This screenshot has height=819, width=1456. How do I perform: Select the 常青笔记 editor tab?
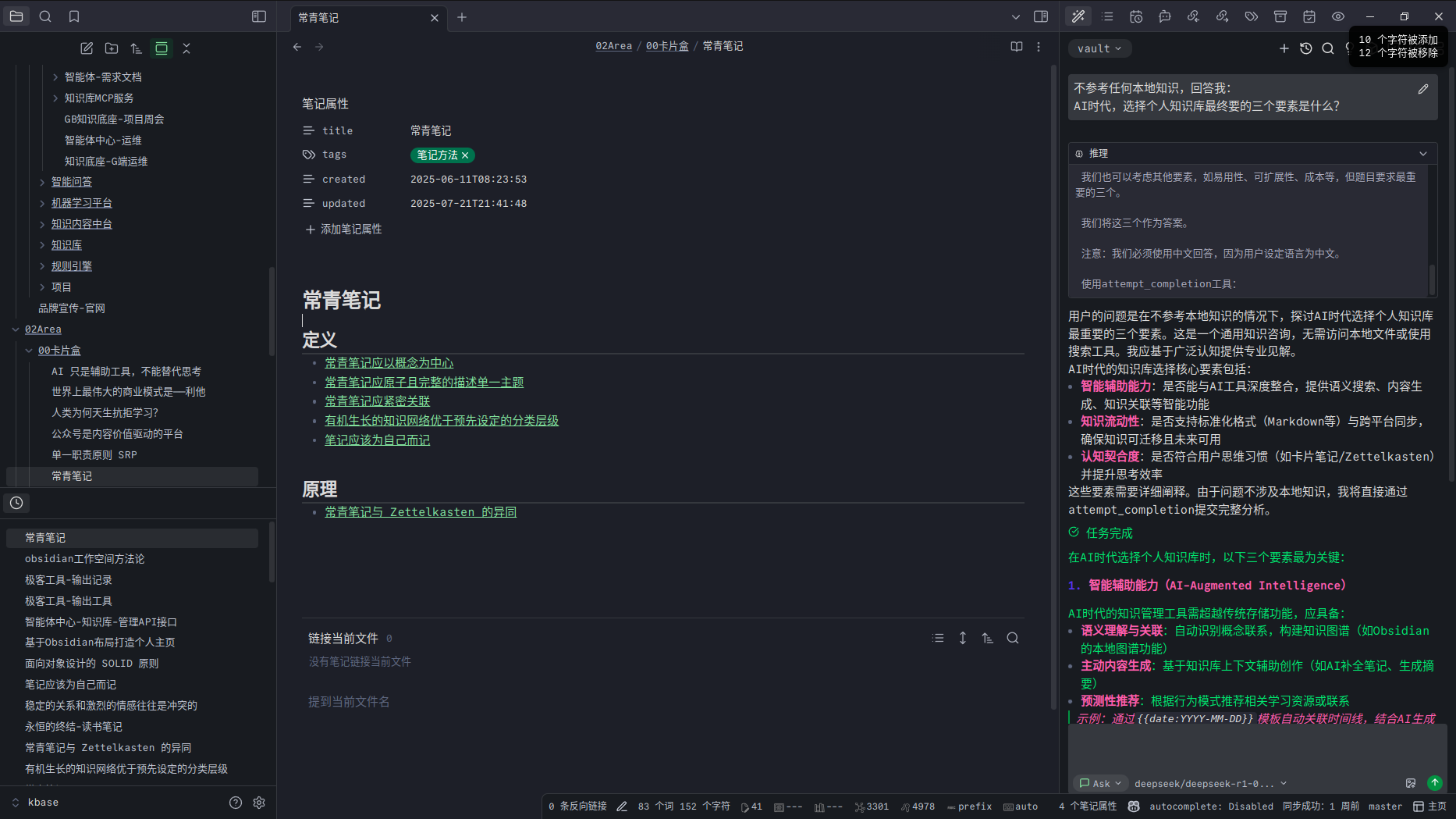tap(359, 17)
